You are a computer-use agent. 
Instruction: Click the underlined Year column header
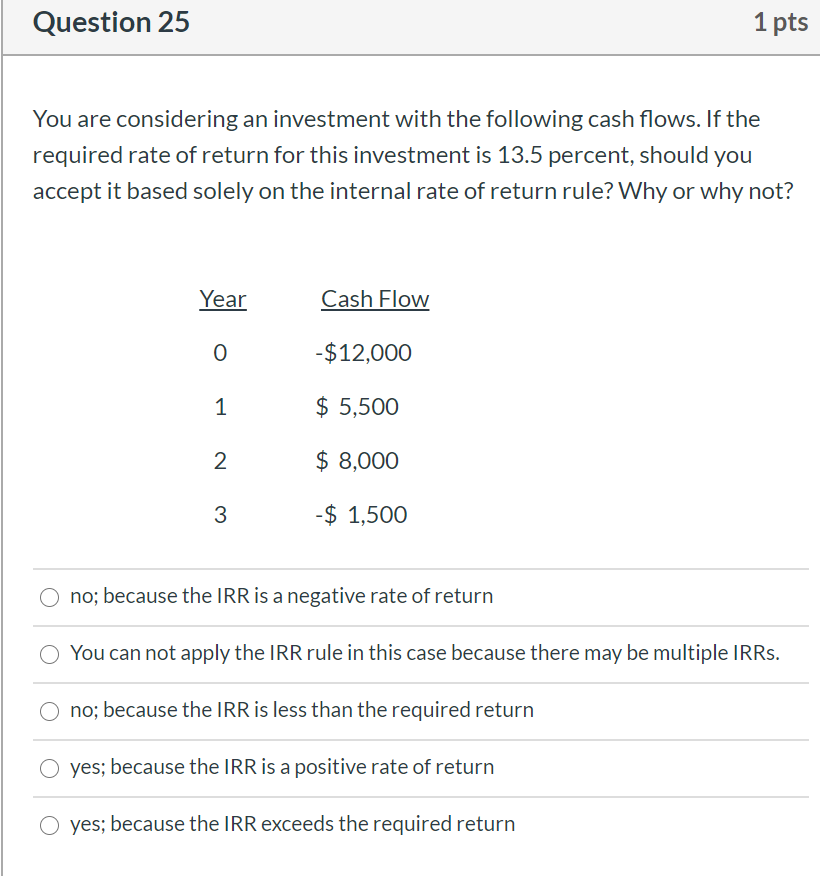223,299
